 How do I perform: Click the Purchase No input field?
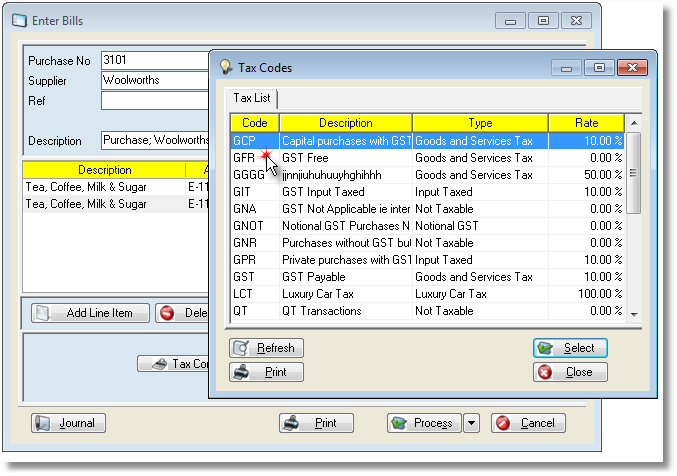(x=155, y=61)
